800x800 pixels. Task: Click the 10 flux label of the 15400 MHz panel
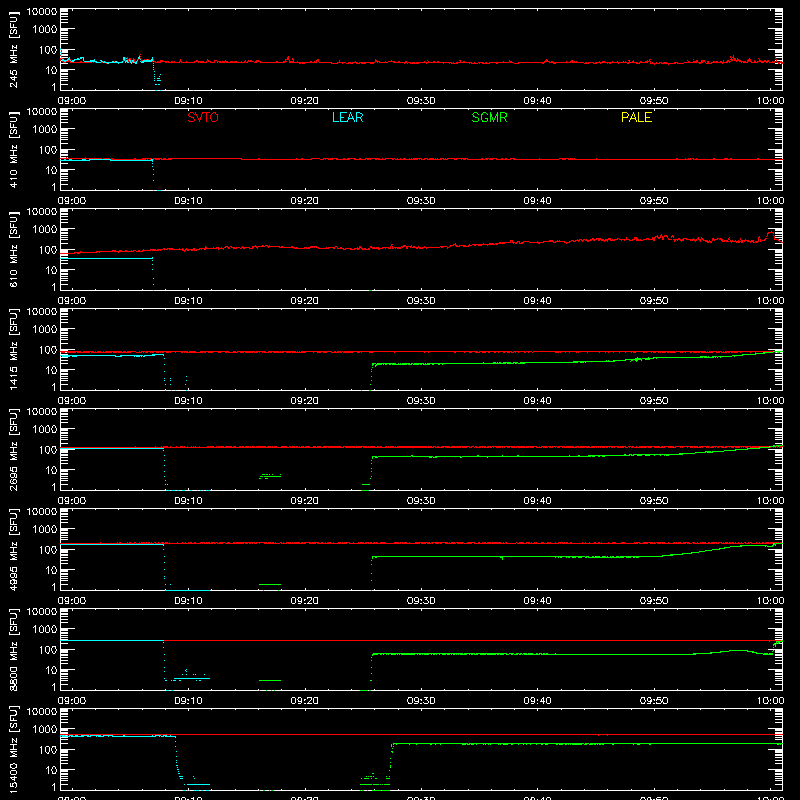(x=51, y=770)
